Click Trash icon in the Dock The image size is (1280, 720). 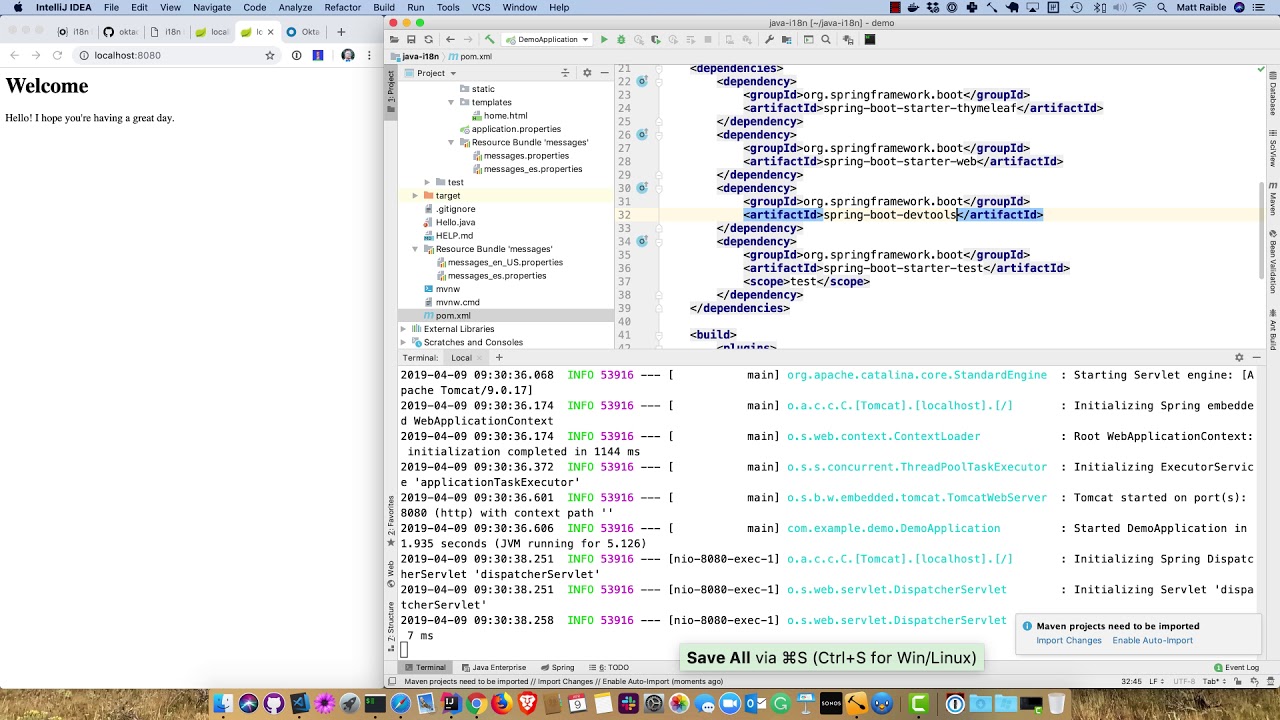(x=1056, y=704)
